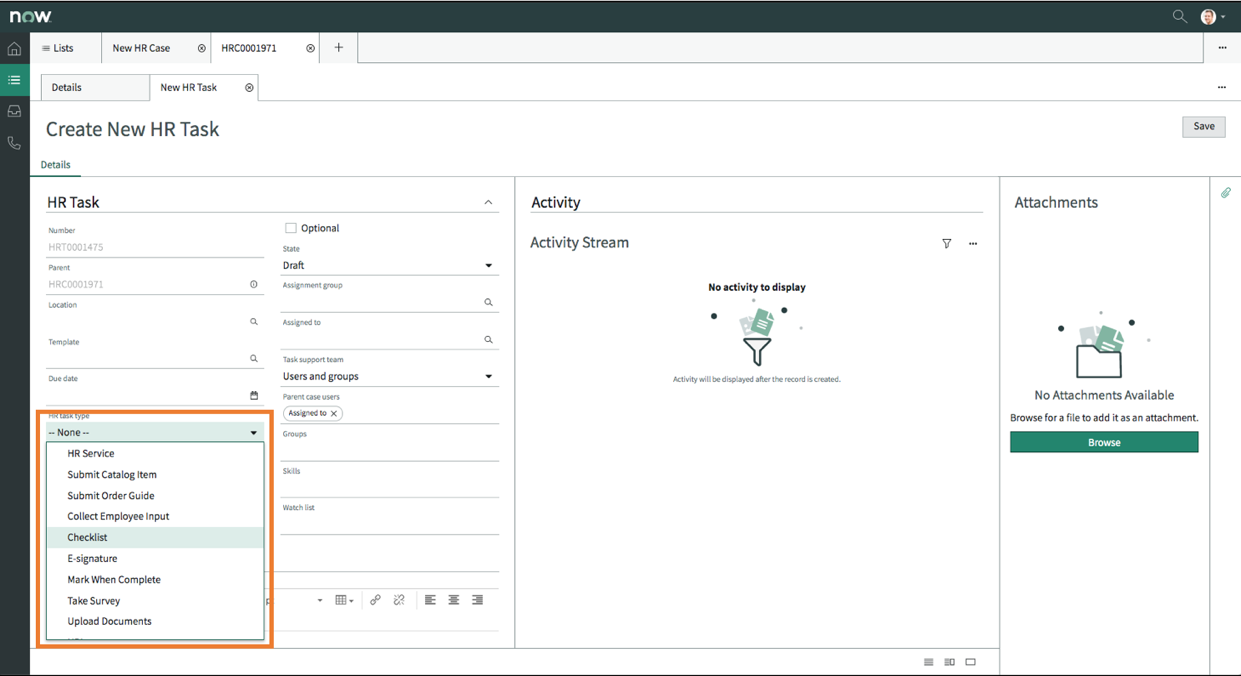Screen dimensions: 1241x676
Task: Click the paperclip attachments icon on the right
Action: [1225, 193]
